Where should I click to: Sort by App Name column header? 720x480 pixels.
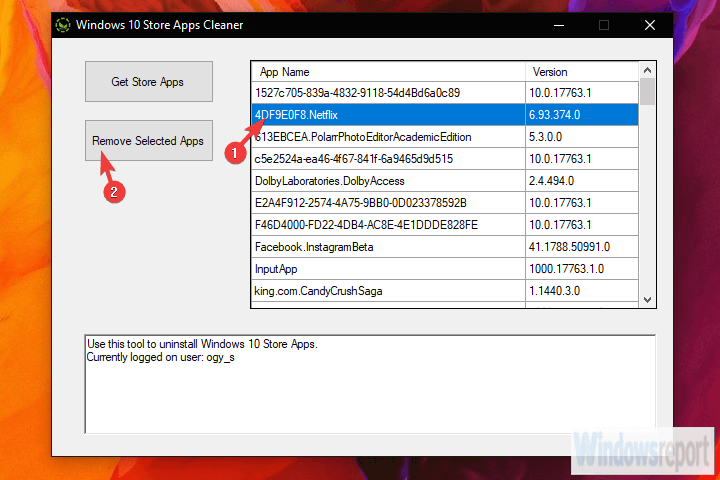tap(388, 72)
